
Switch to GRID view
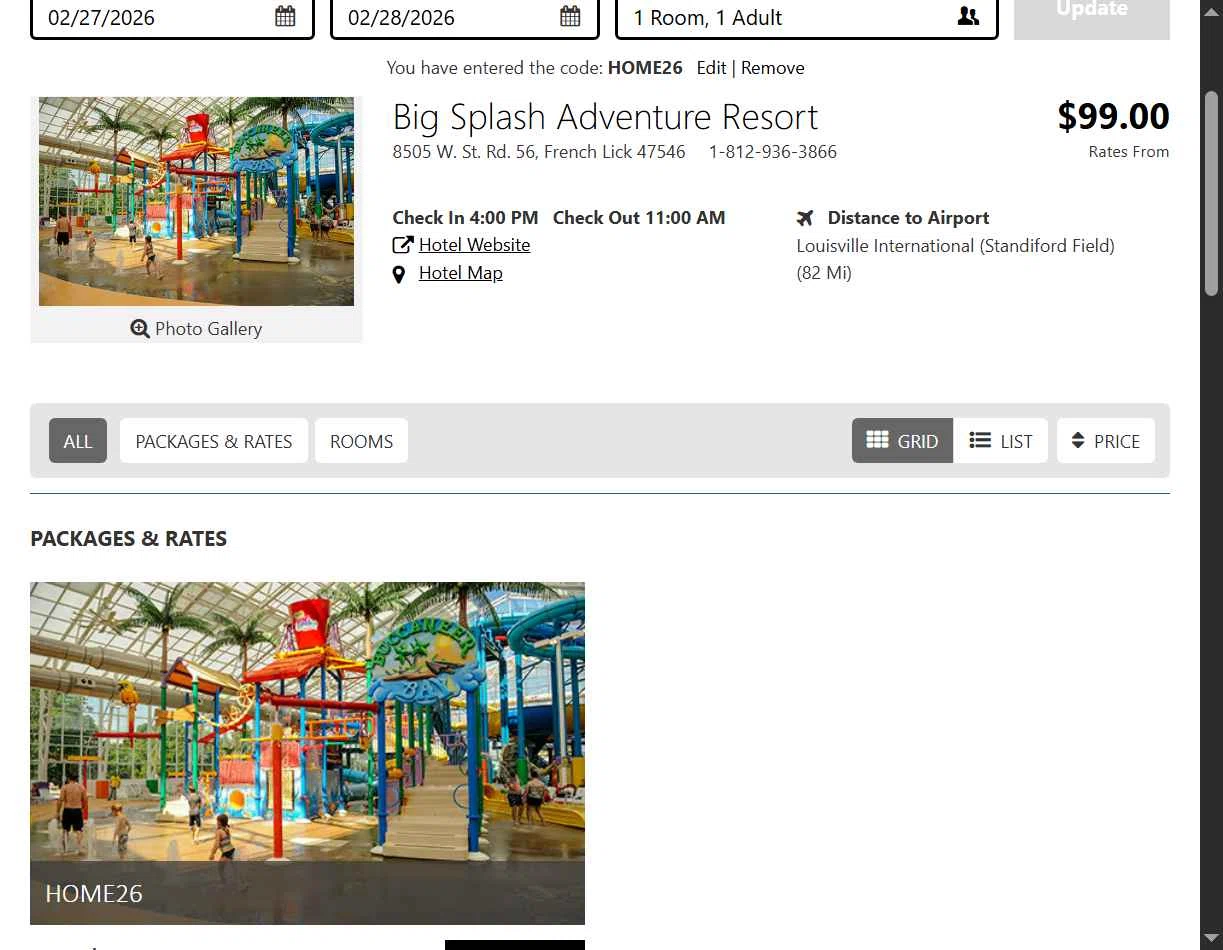pyautogui.click(x=902, y=441)
